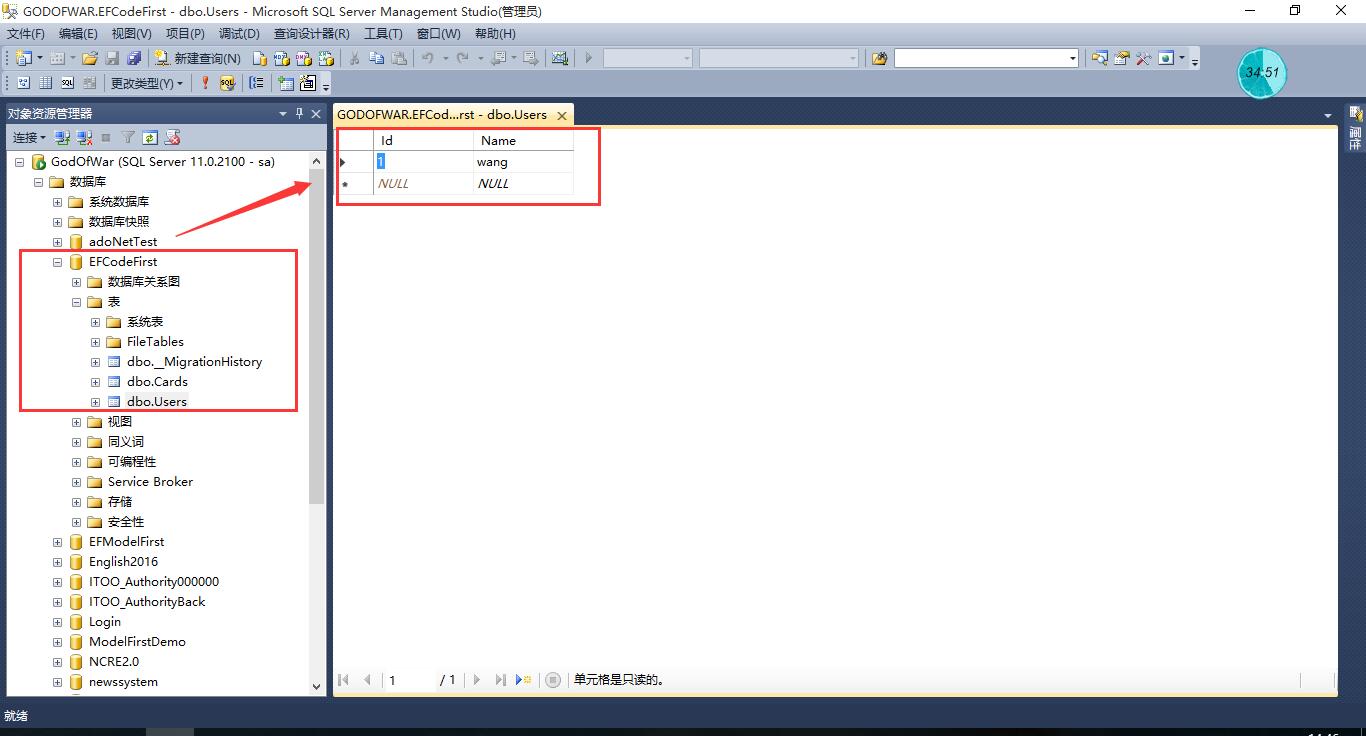Click the add group by icon
Screen dimensions: 1366x736
coord(257,83)
